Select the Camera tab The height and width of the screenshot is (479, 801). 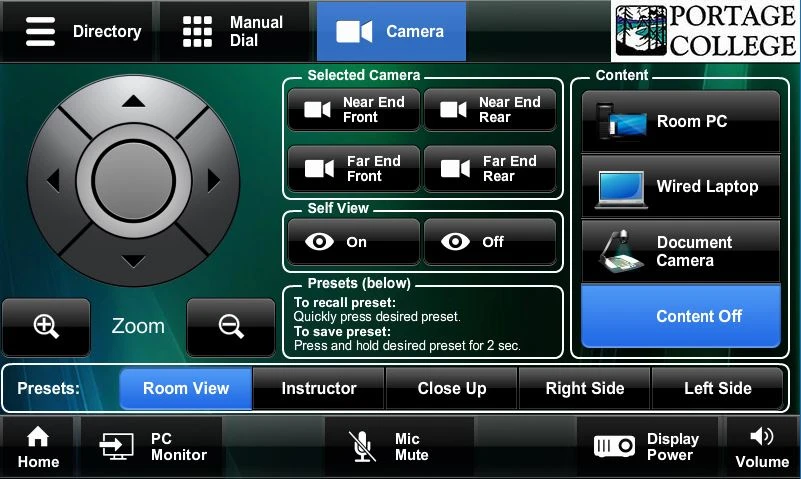click(391, 31)
